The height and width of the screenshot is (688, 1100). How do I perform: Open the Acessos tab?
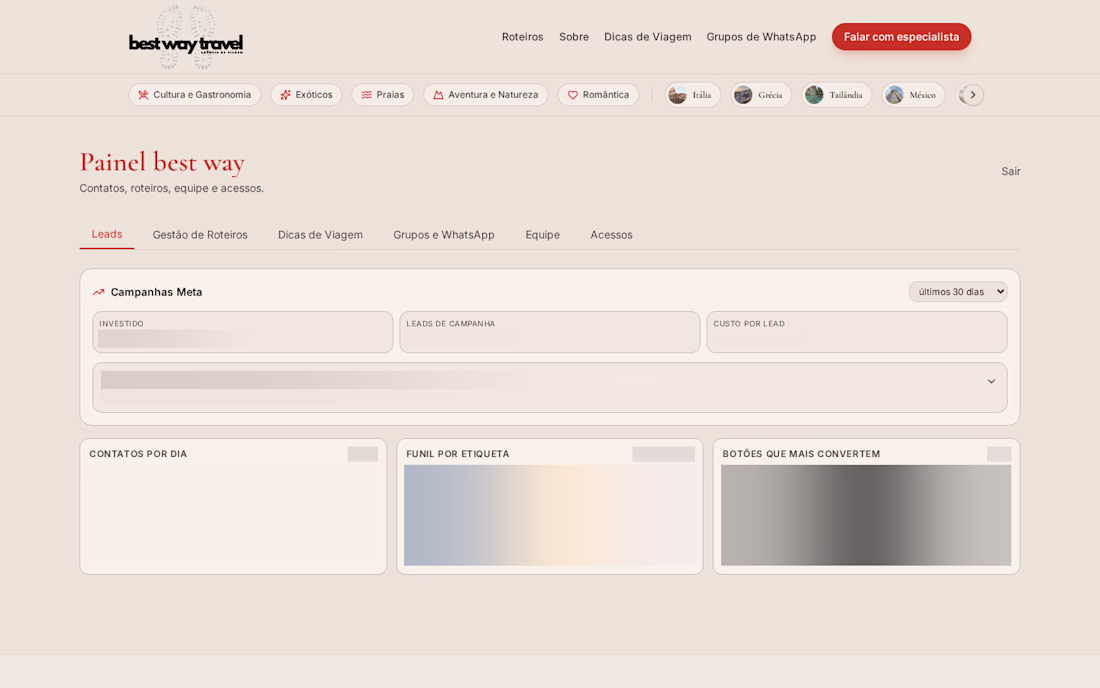point(611,235)
